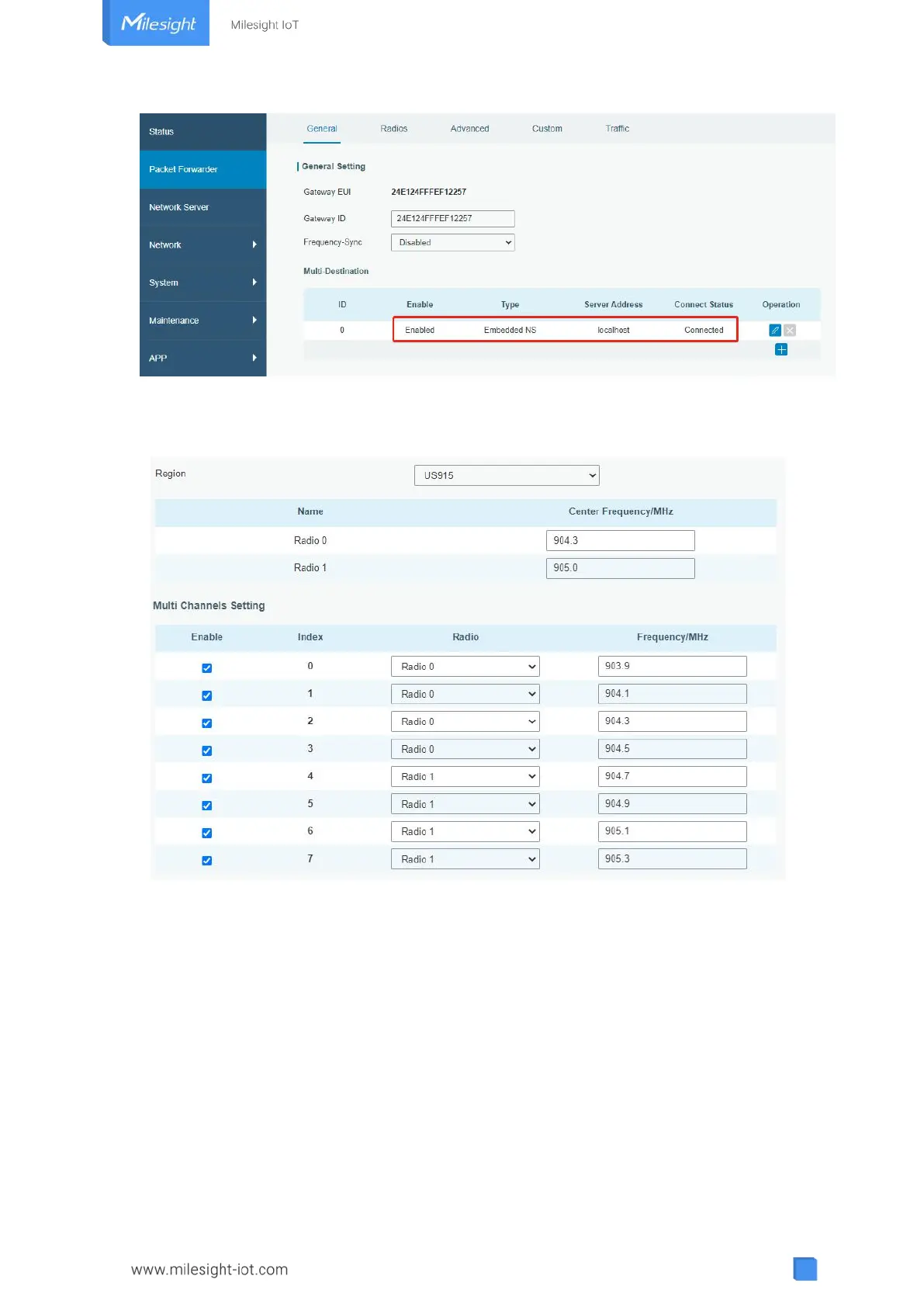
Task: Edit destination ID 0 with the pencil icon
Action: [774, 330]
